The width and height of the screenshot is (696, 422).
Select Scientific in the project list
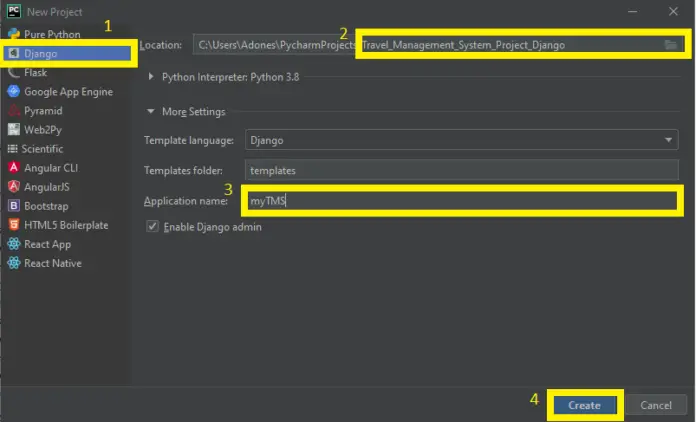click(42, 148)
